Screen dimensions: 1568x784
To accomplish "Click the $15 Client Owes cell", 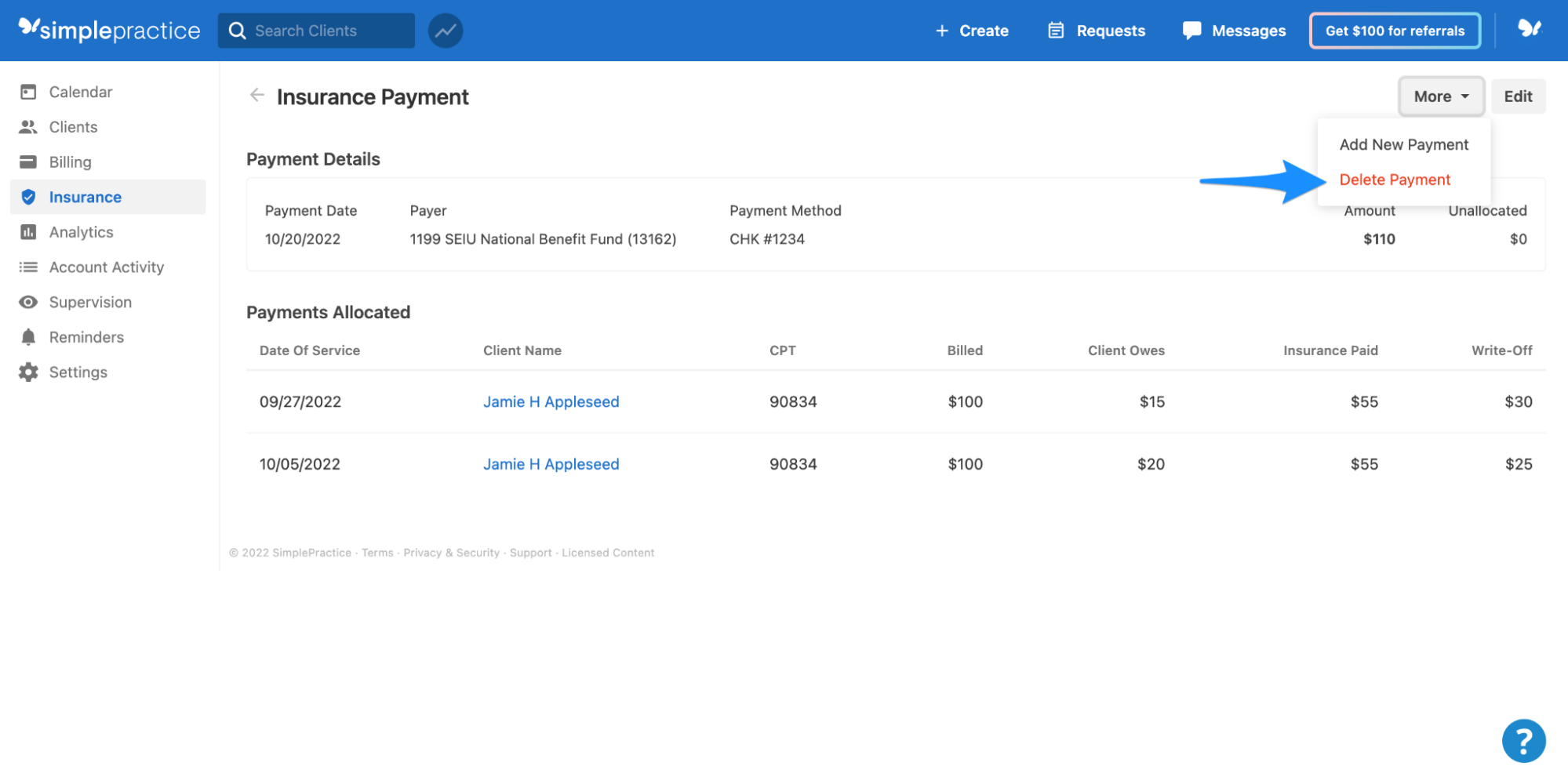I will 1151,401.
